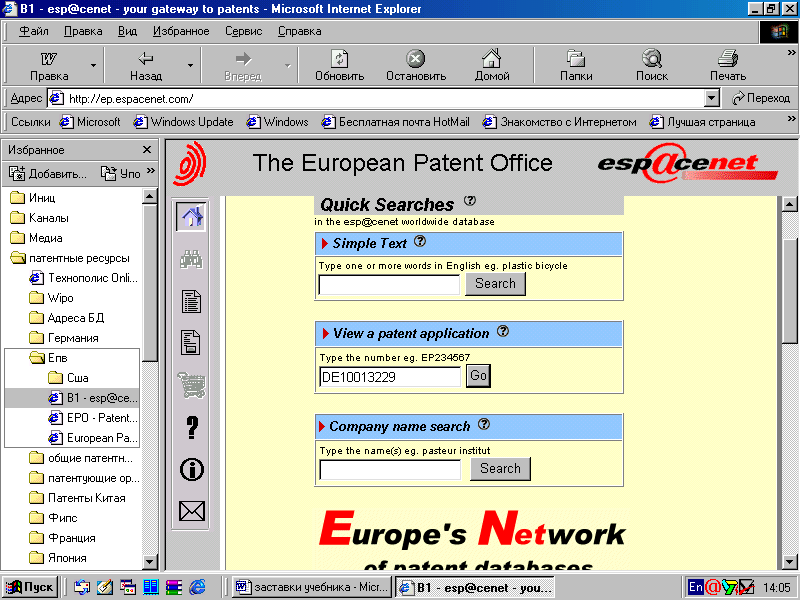The height and width of the screenshot is (600, 800).
Task: Open dropdown arrow next to Вперед
Action: click(287, 65)
